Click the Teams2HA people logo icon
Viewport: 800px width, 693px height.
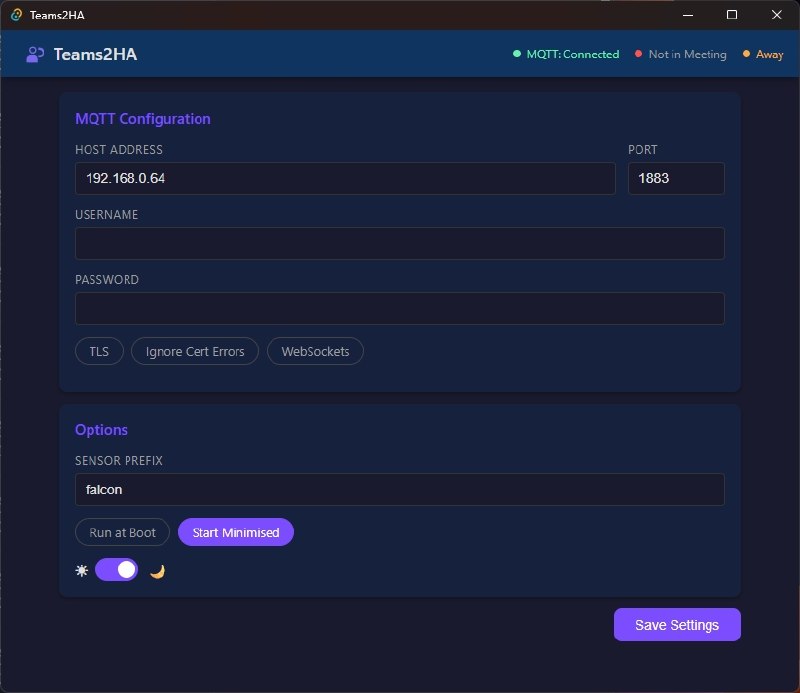pyautogui.click(x=35, y=55)
